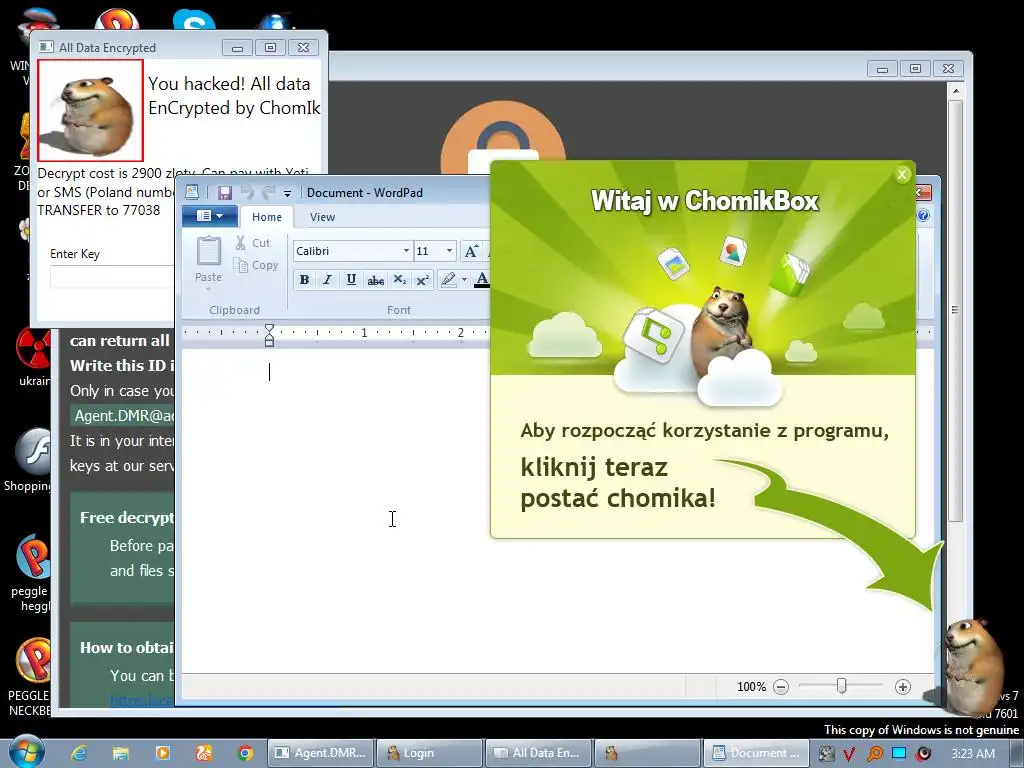Open Google Chrome from taskbar
The image size is (1024, 768).
(x=245, y=753)
